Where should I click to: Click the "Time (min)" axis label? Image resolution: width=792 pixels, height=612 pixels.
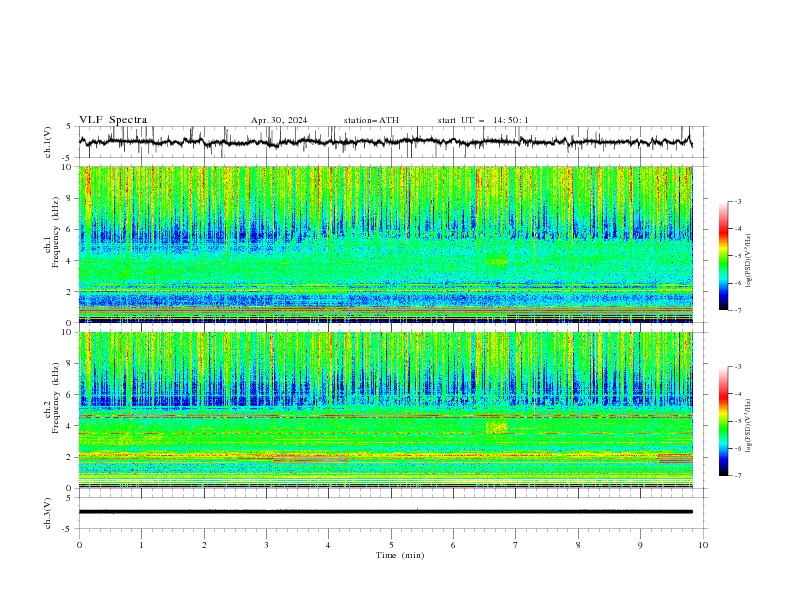click(400, 555)
